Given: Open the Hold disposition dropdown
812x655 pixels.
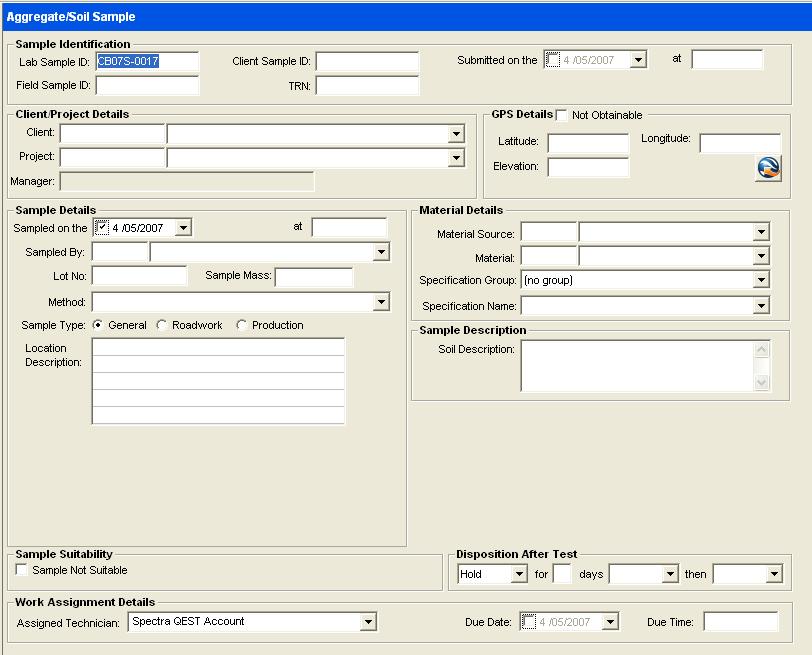Looking at the screenshot, I should pos(518,575).
